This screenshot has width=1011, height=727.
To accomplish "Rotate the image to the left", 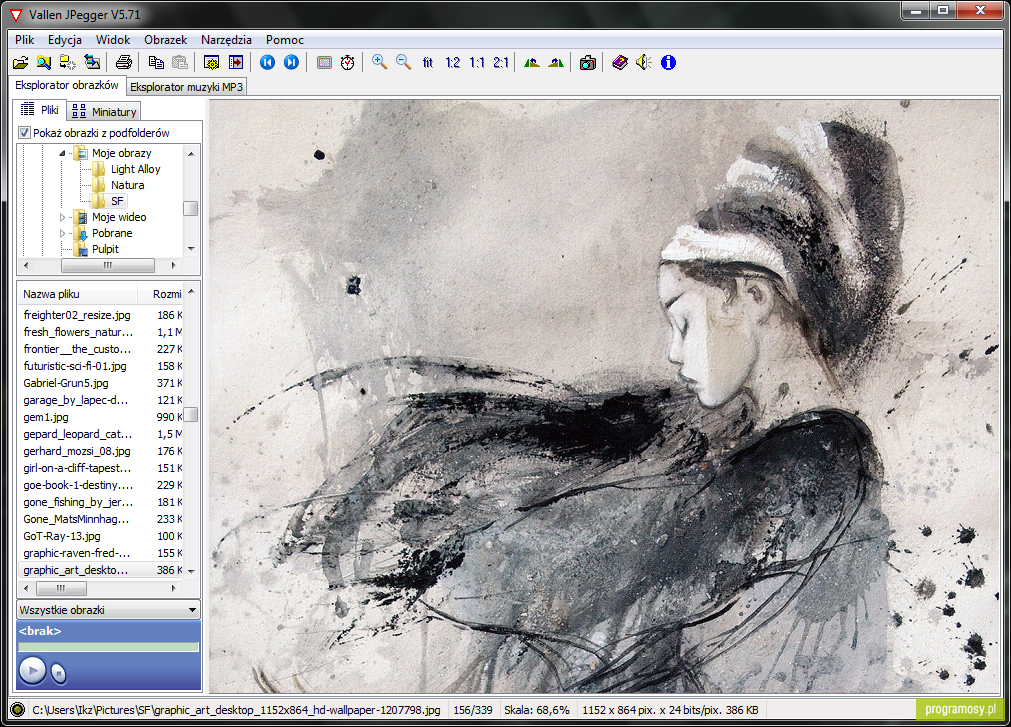I will coord(532,63).
